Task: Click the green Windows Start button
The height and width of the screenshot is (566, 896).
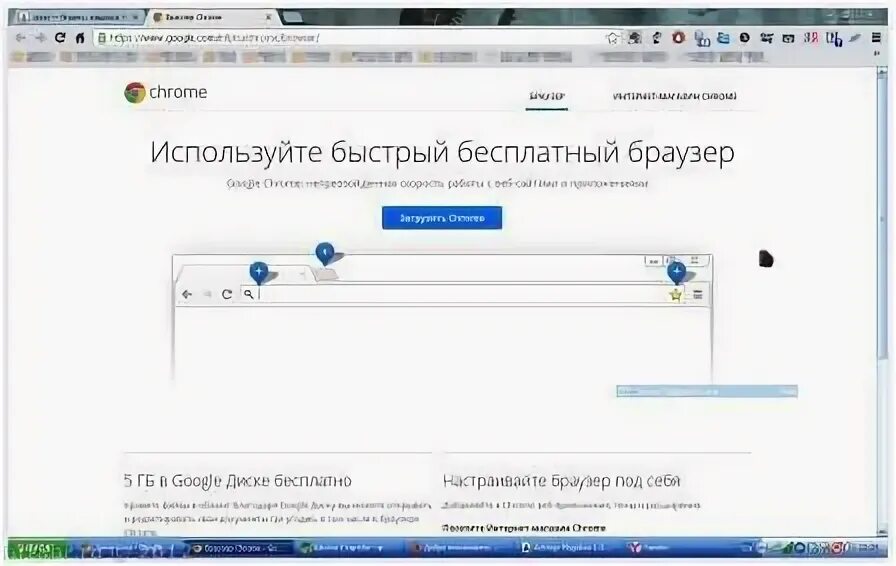Action: point(37,549)
